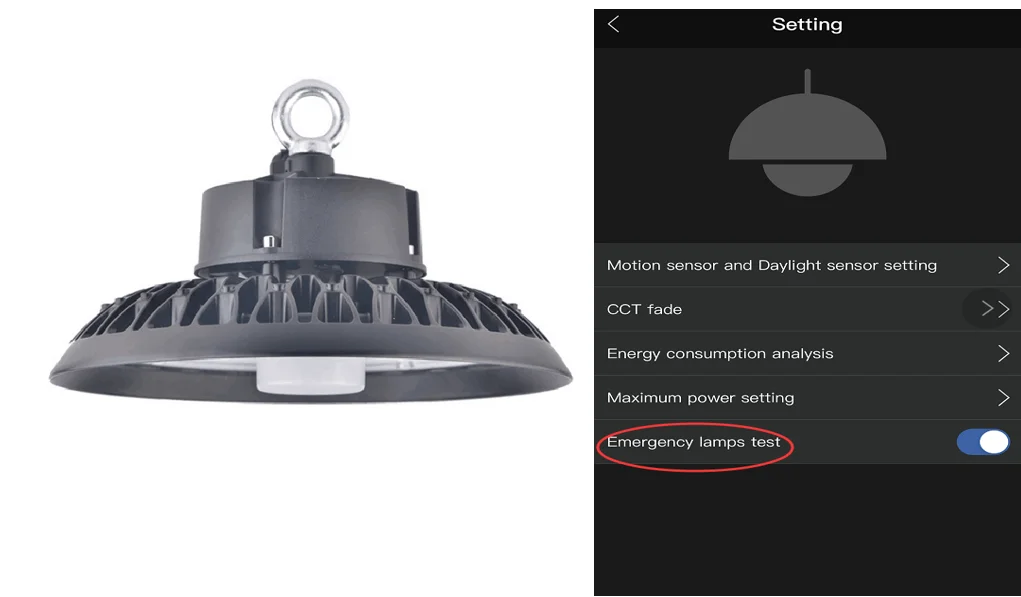
Task: Open Motion sensor and Daylight sensor setting
Action: (807, 265)
